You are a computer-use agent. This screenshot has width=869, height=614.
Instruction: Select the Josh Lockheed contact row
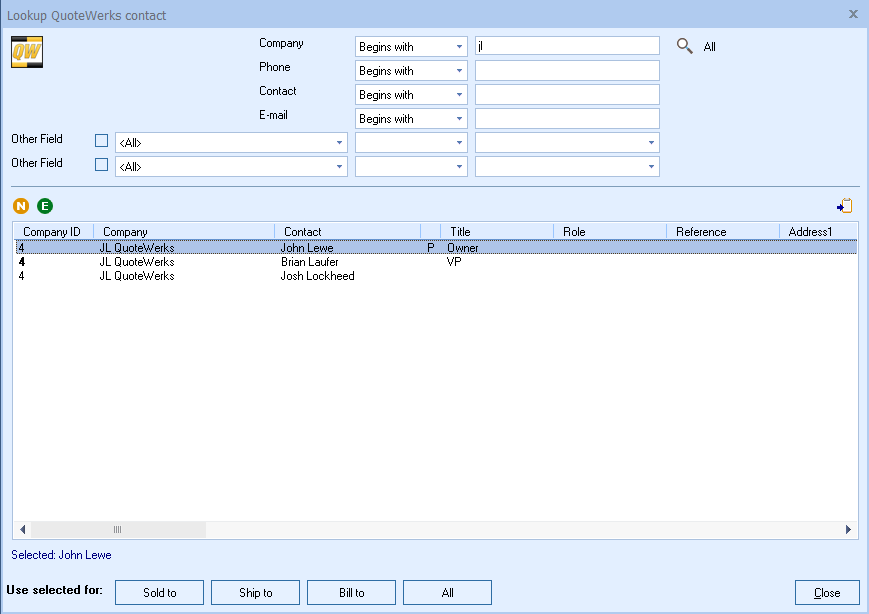coord(436,275)
